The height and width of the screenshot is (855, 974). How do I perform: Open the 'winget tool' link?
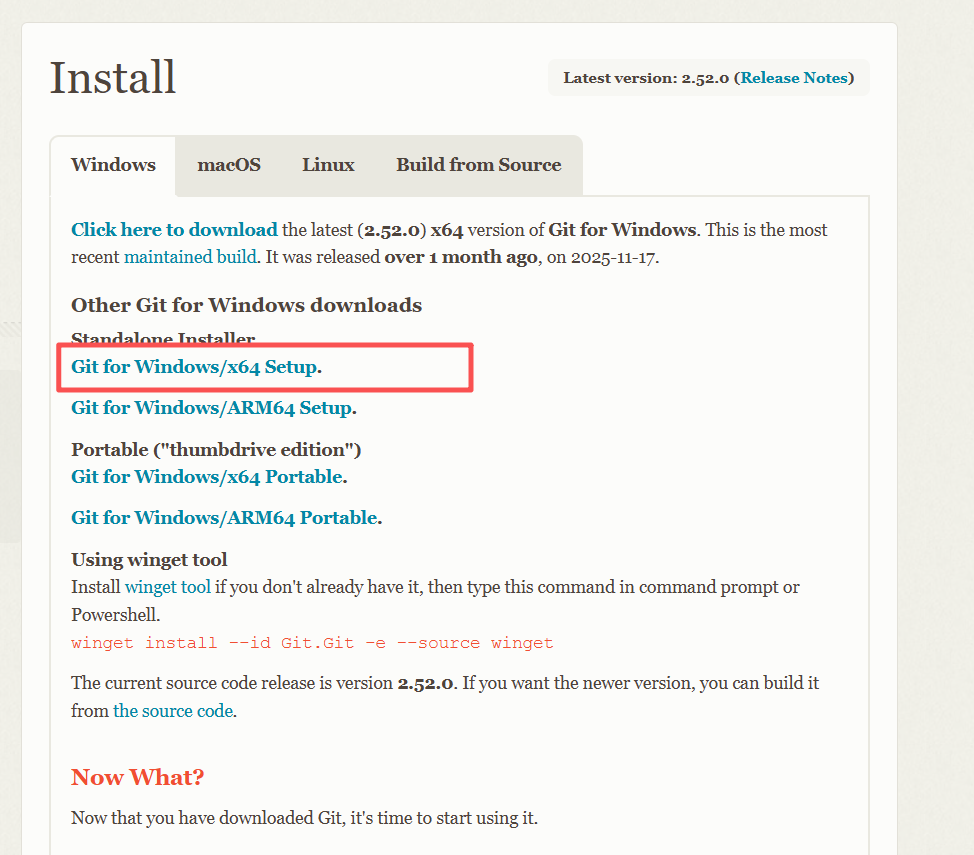point(168,587)
